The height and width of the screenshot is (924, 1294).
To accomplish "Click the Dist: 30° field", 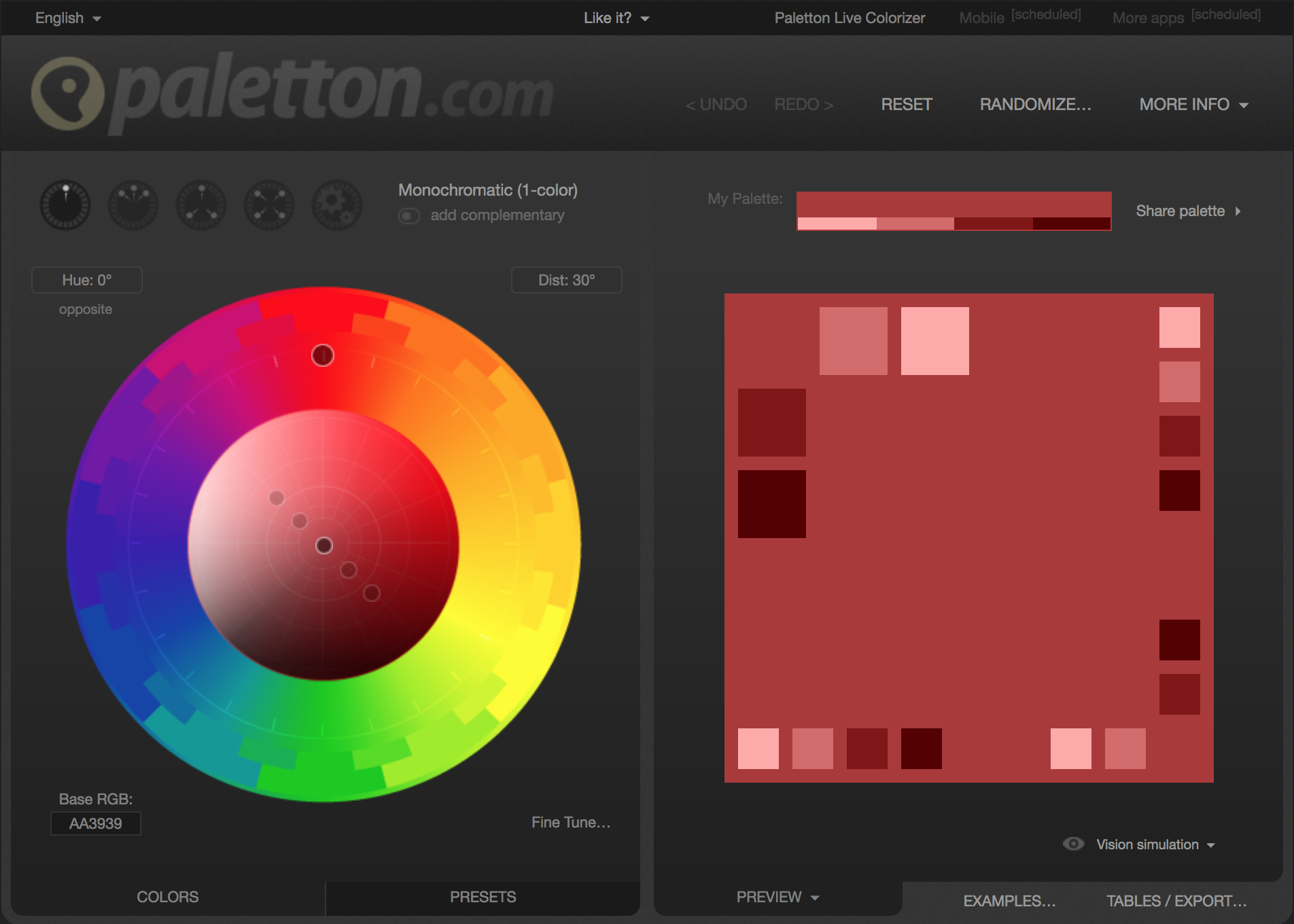I will pyautogui.click(x=567, y=280).
